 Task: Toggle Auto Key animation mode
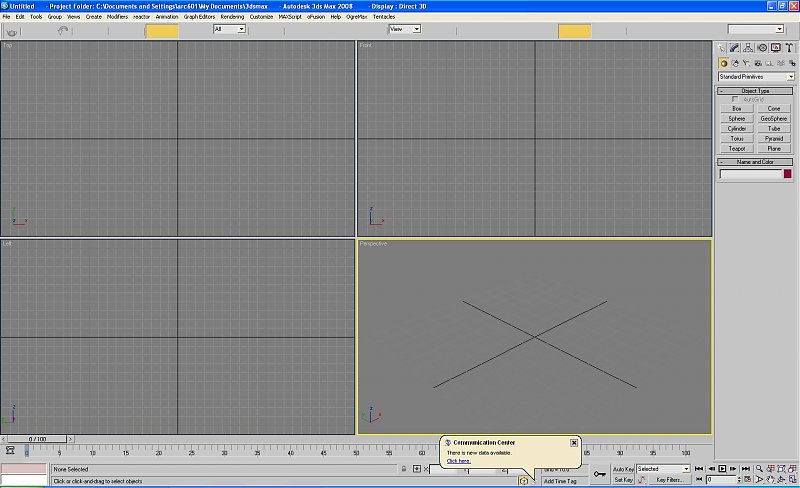(x=623, y=469)
